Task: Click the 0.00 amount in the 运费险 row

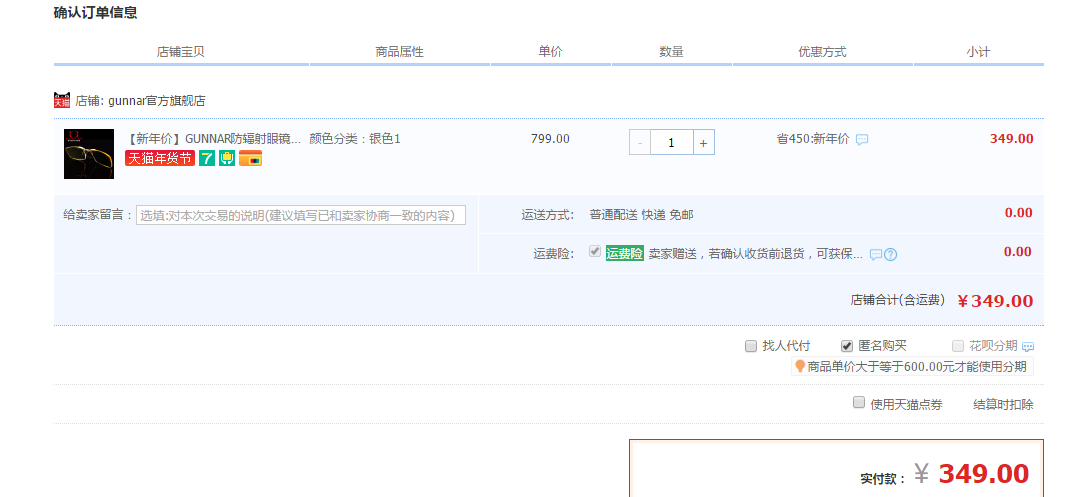Action: tap(1019, 251)
